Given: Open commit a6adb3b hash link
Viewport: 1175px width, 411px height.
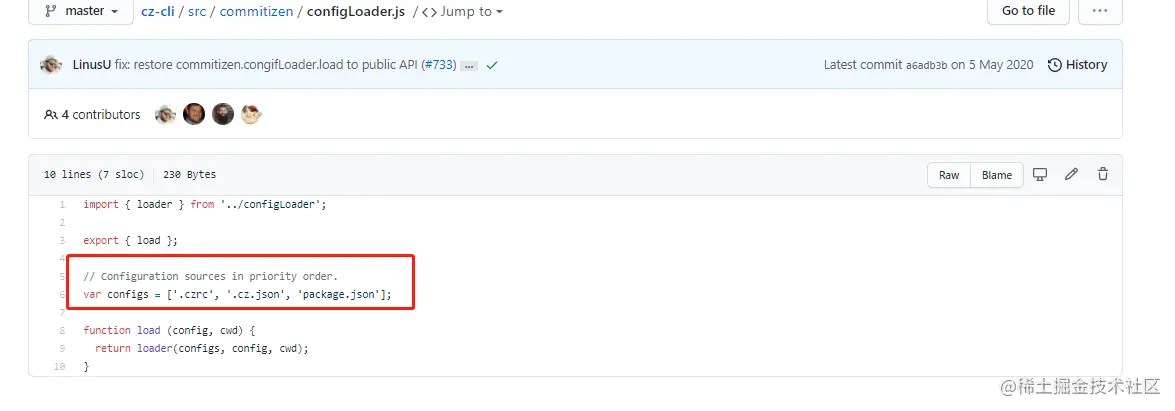Looking at the screenshot, I should tap(926, 65).
